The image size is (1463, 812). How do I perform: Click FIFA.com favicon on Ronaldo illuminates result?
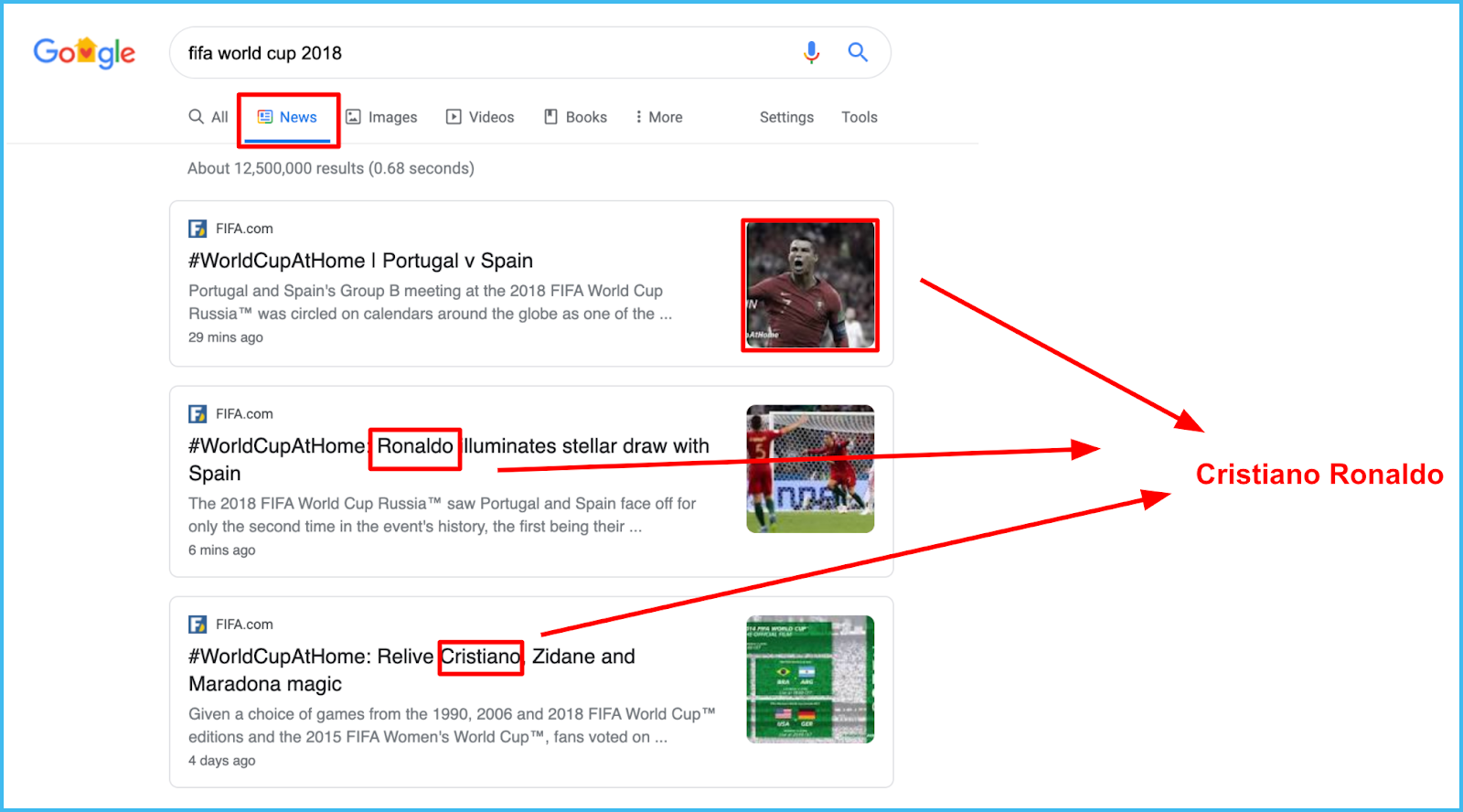(198, 414)
